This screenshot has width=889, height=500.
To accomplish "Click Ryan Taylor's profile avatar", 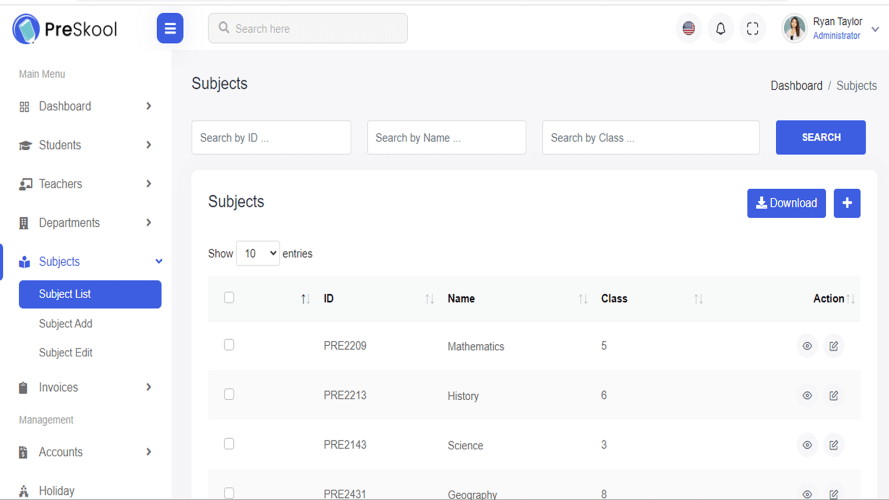I will [794, 28].
